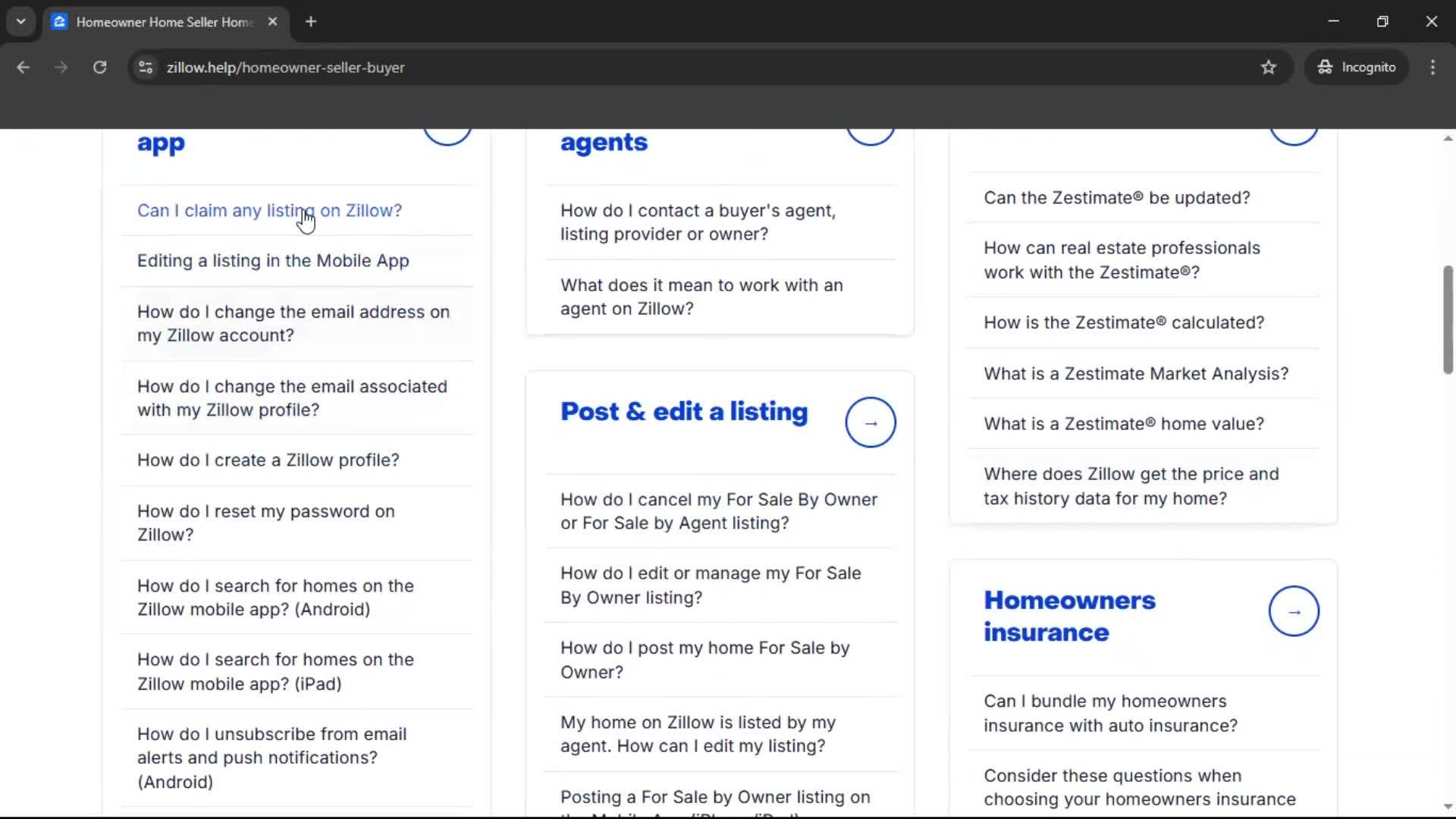This screenshot has width=1456, height=819.
Task: Open 'Can I claim any listing on Zillow?'
Action: 269,211
